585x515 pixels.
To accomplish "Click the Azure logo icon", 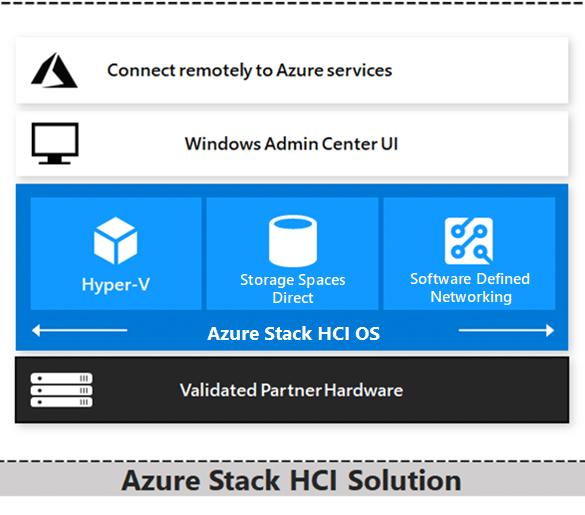I will point(54,70).
